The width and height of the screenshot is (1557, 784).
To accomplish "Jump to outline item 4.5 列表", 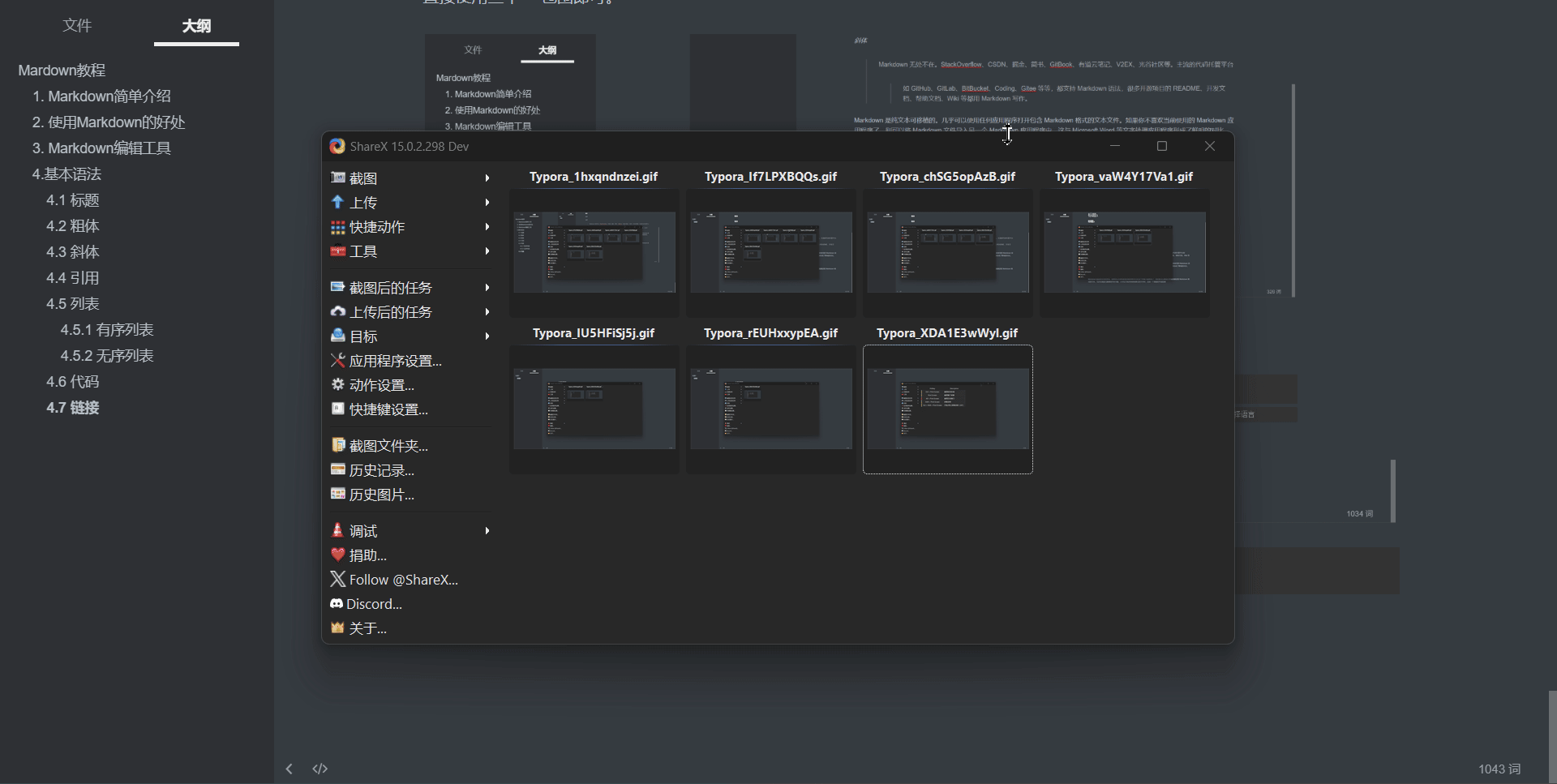I will tap(73, 304).
